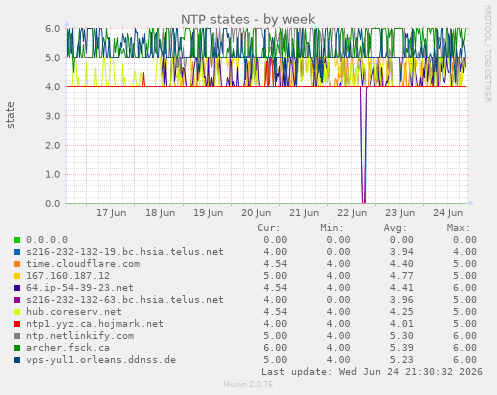Screen dimensions: 497x395
Task: Select ntp1.yyz.ca.hojmark.net legend label
Action: pyautogui.click(x=95, y=324)
